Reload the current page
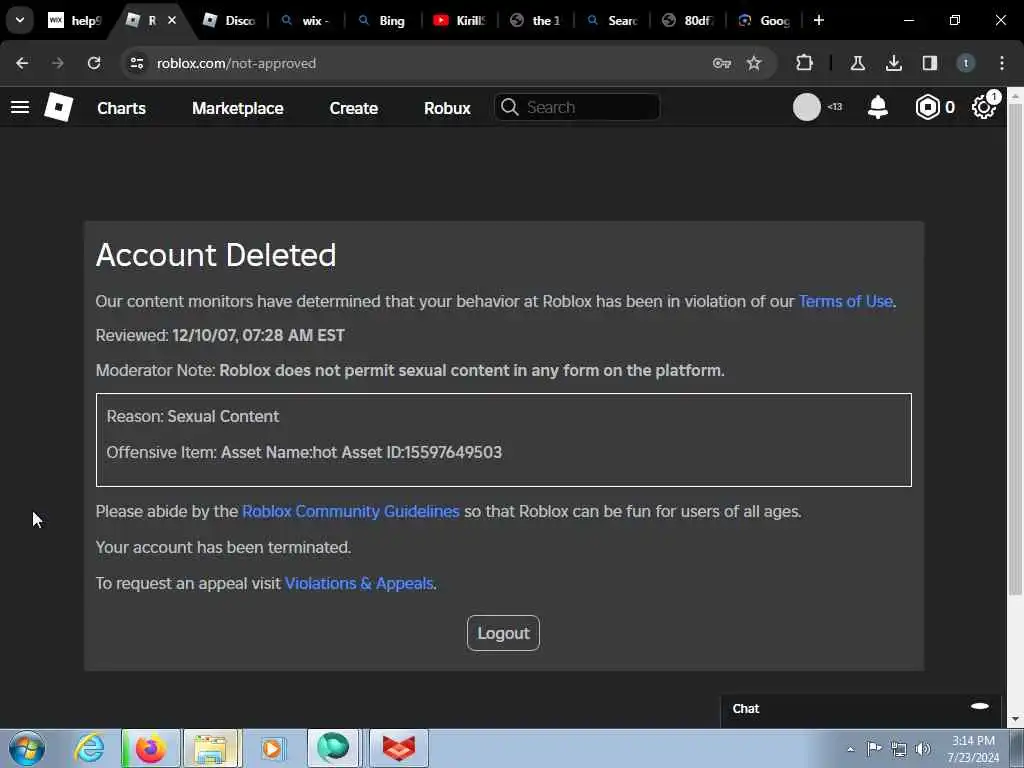 pos(94,63)
